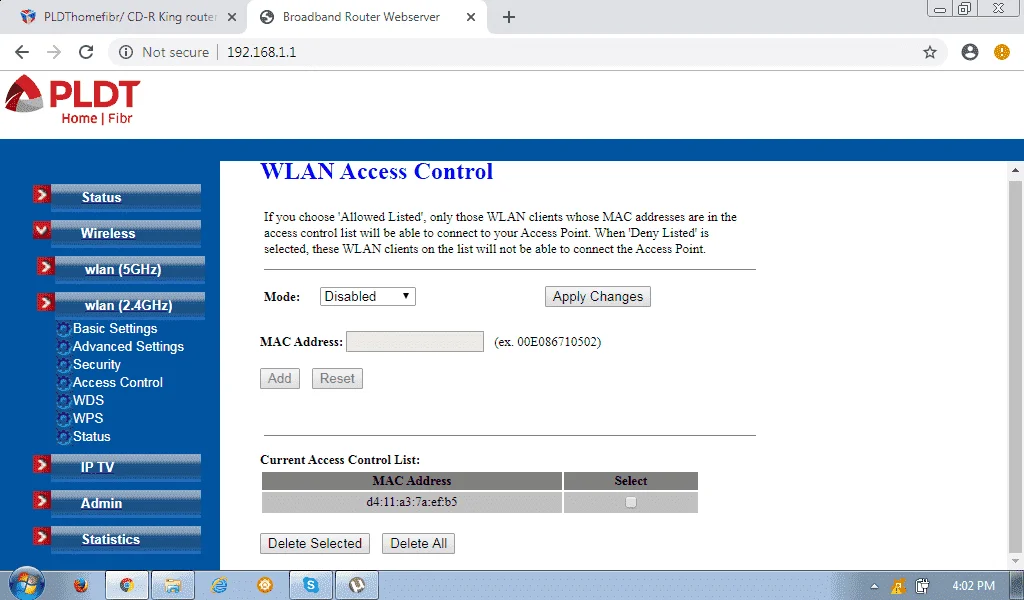Image resolution: width=1024 pixels, height=600 pixels.
Task: Go to Advanced Settings page
Action: (x=128, y=347)
